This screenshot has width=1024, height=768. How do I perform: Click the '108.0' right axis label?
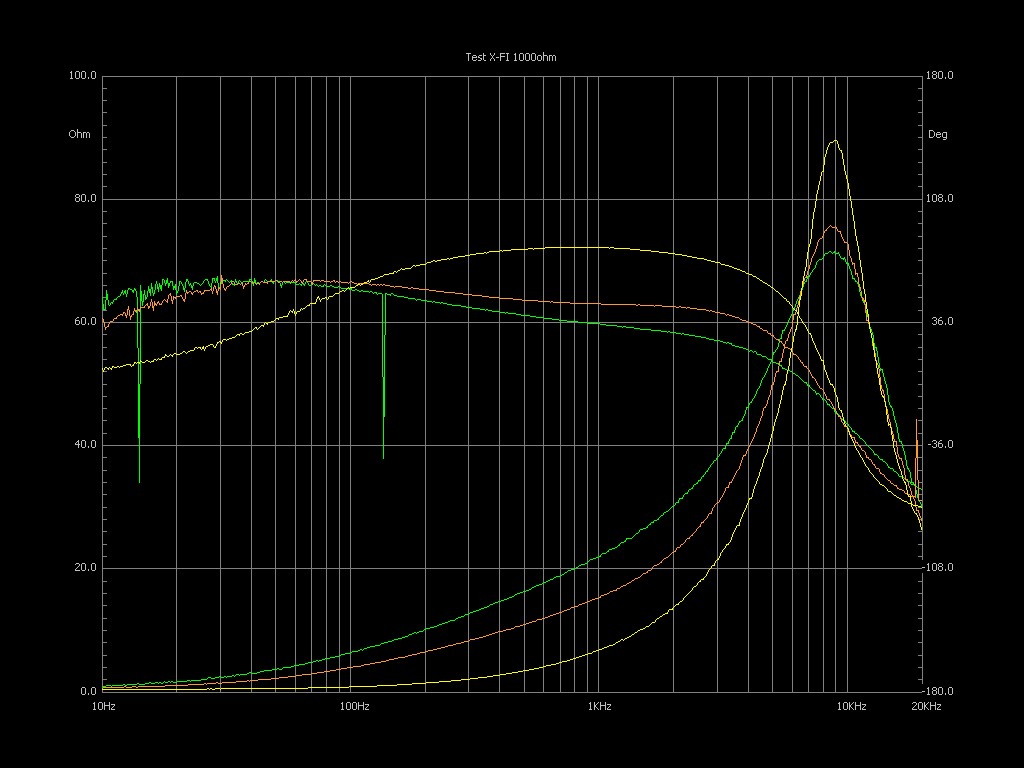[940, 199]
